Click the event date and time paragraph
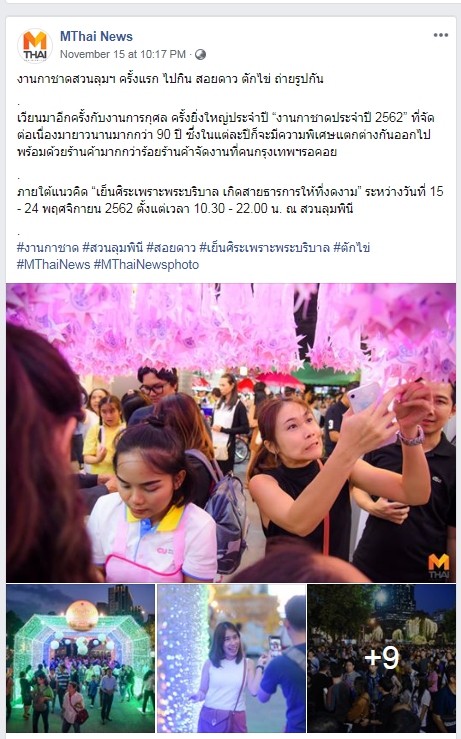This screenshot has width=461, height=739. 230,200
